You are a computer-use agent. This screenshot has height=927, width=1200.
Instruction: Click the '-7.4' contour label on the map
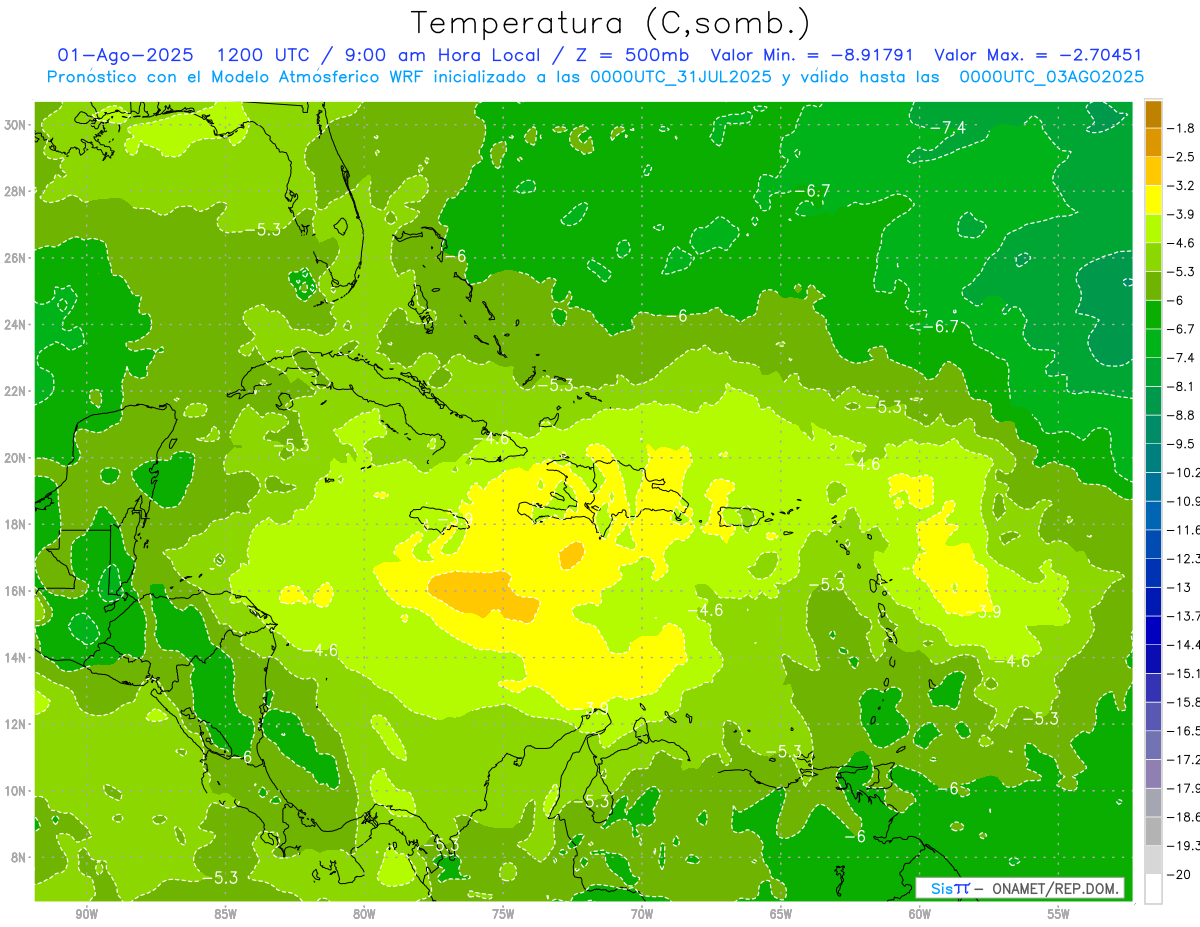(x=947, y=127)
